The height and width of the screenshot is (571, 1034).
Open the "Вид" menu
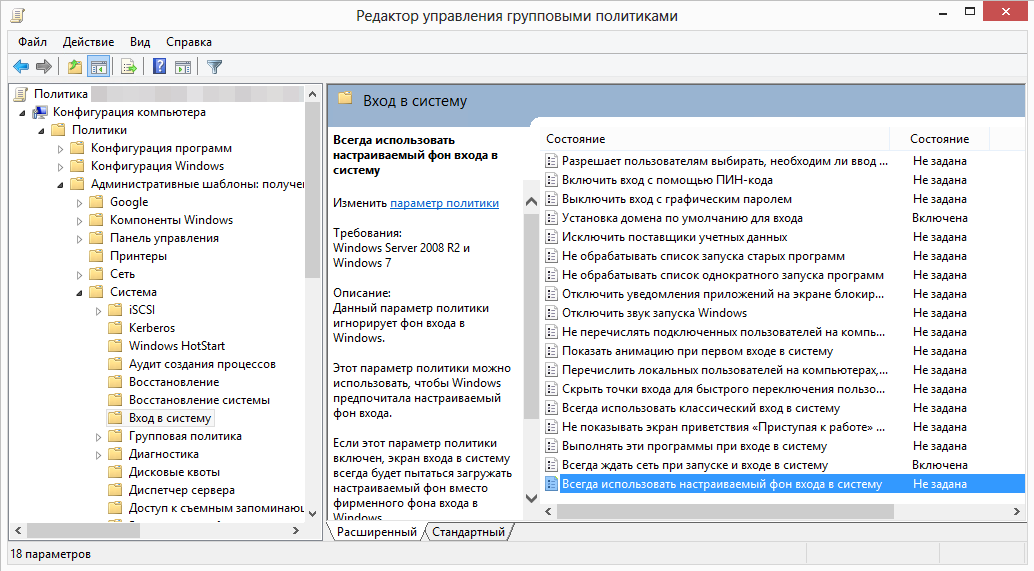point(140,42)
